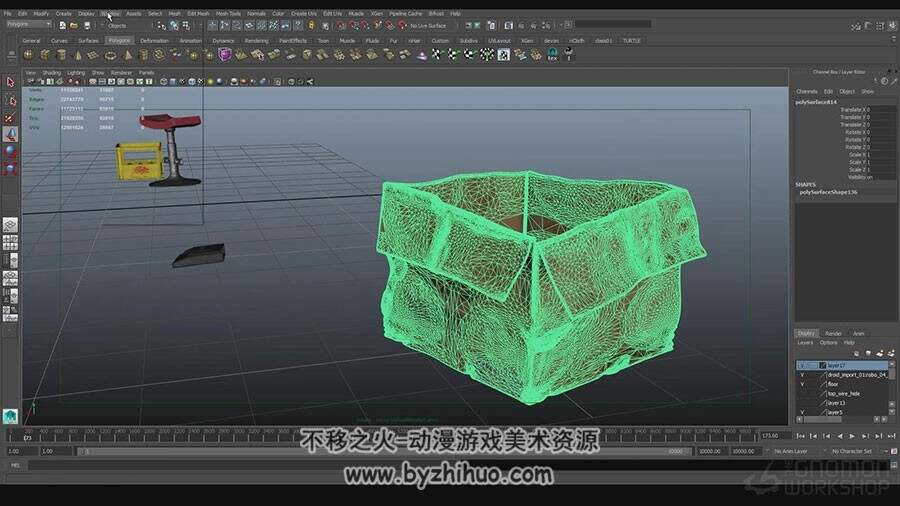Select the polySurfaceShape136 shape entry

point(828,192)
